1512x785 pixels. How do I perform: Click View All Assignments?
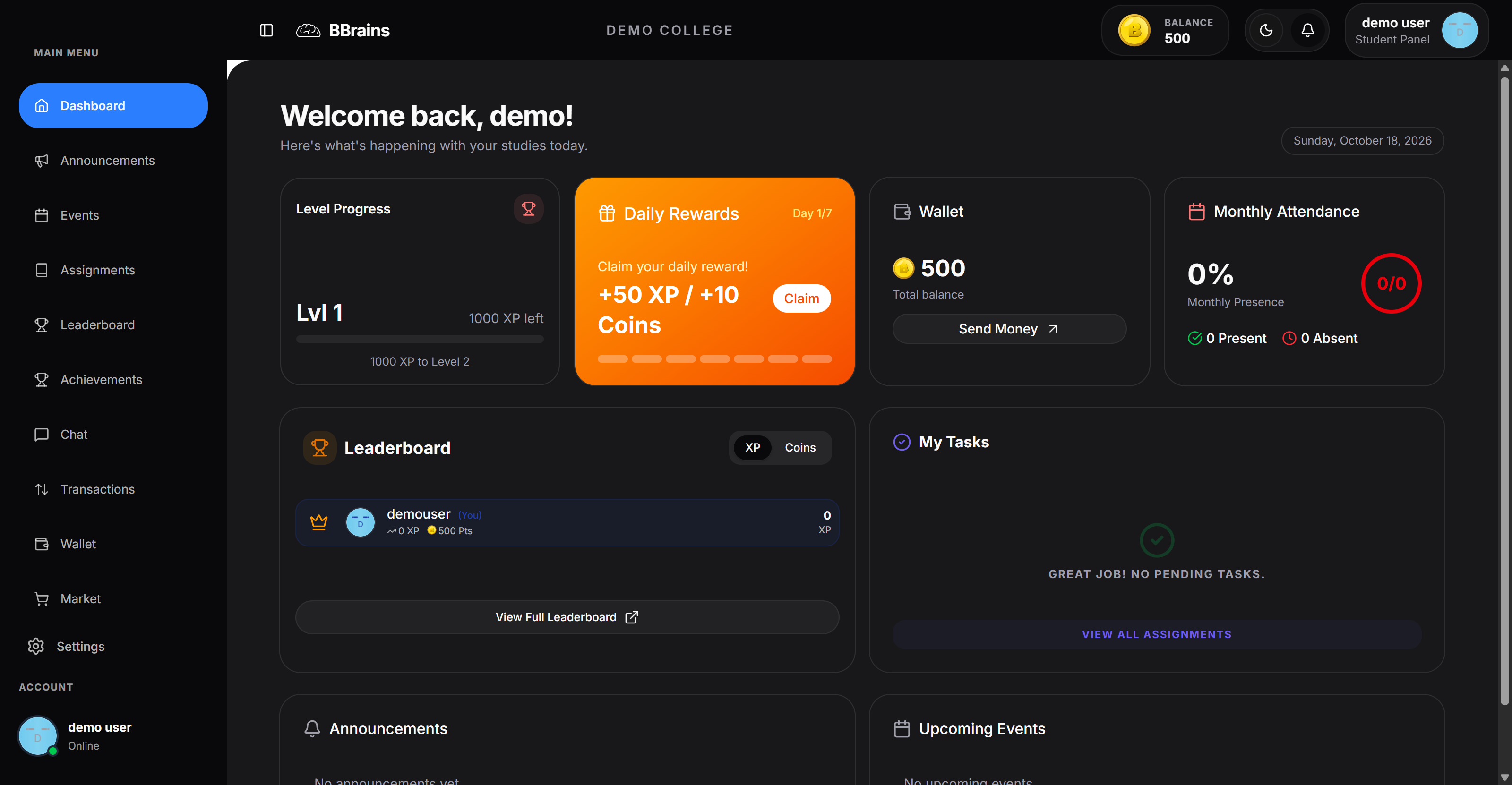[1156, 634]
